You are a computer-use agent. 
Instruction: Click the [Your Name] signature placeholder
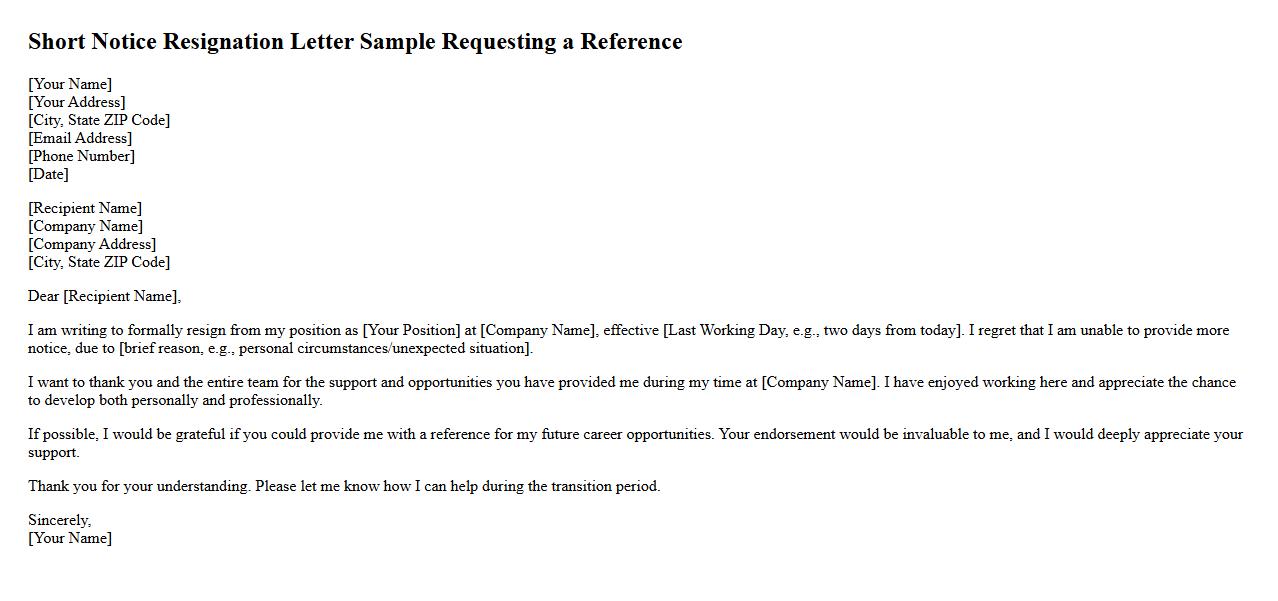pos(70,538)
